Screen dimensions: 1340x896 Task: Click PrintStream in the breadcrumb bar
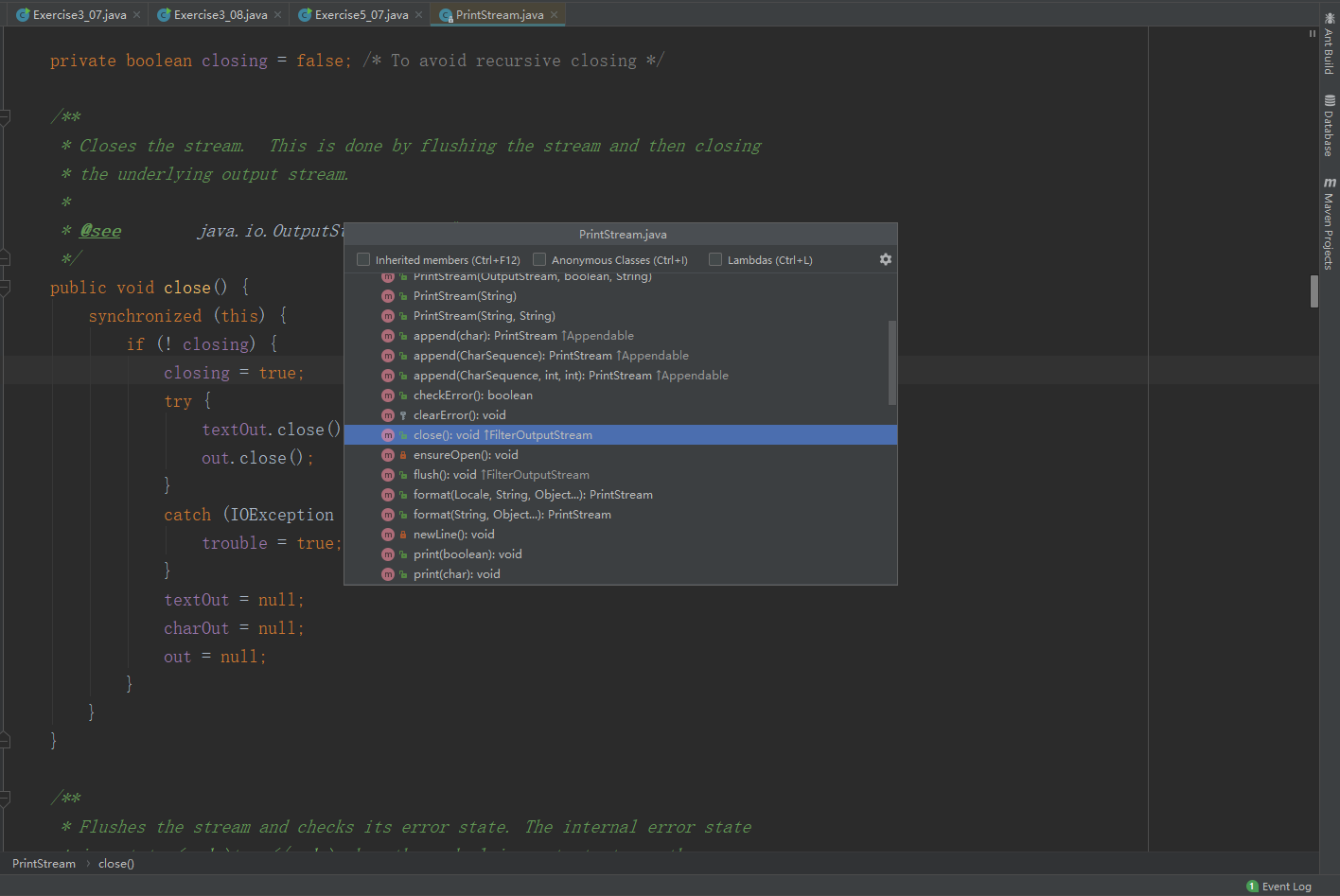44,864
